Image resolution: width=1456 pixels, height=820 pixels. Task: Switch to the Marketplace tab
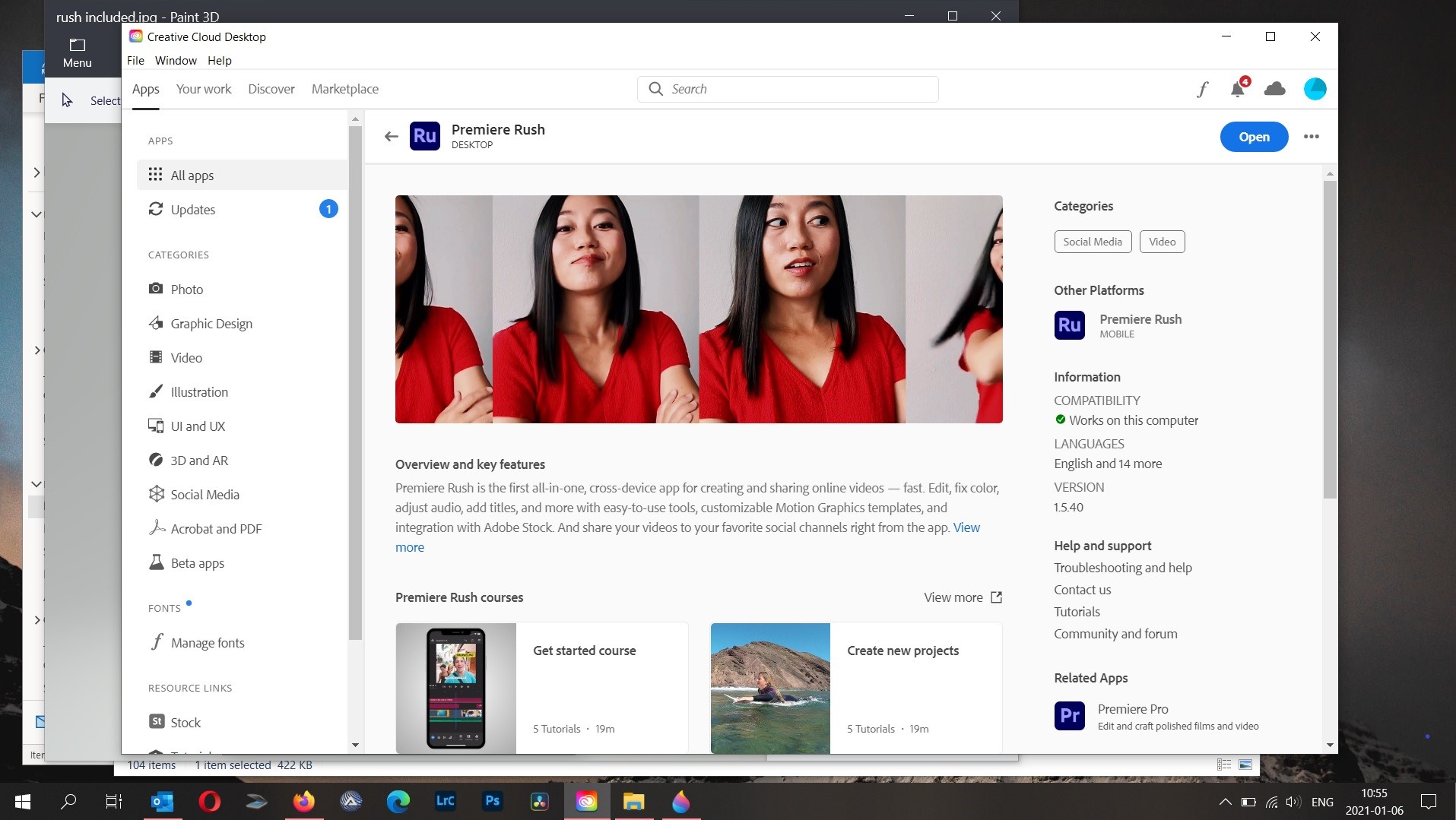point(344,89)
